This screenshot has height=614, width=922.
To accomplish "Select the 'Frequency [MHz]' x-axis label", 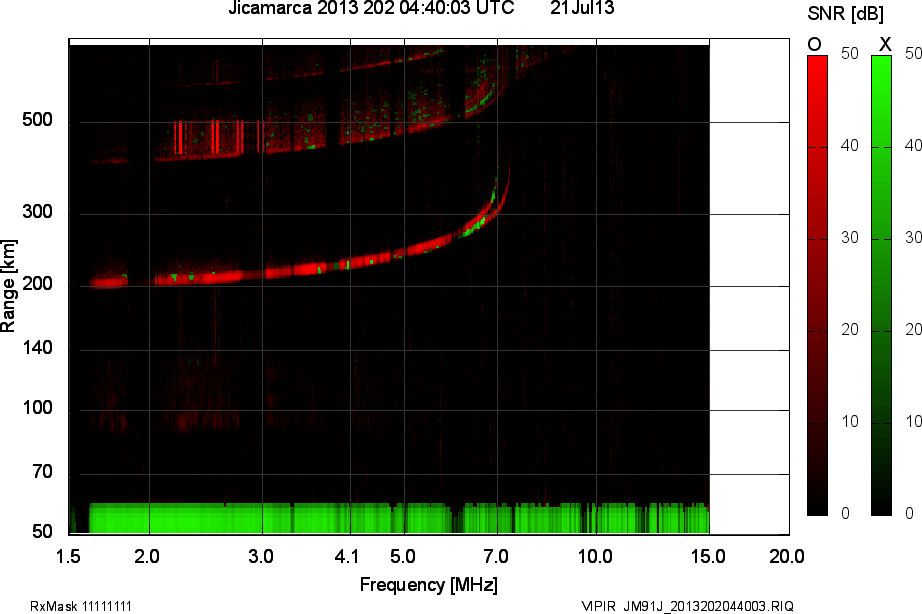I will pos(429,585).
